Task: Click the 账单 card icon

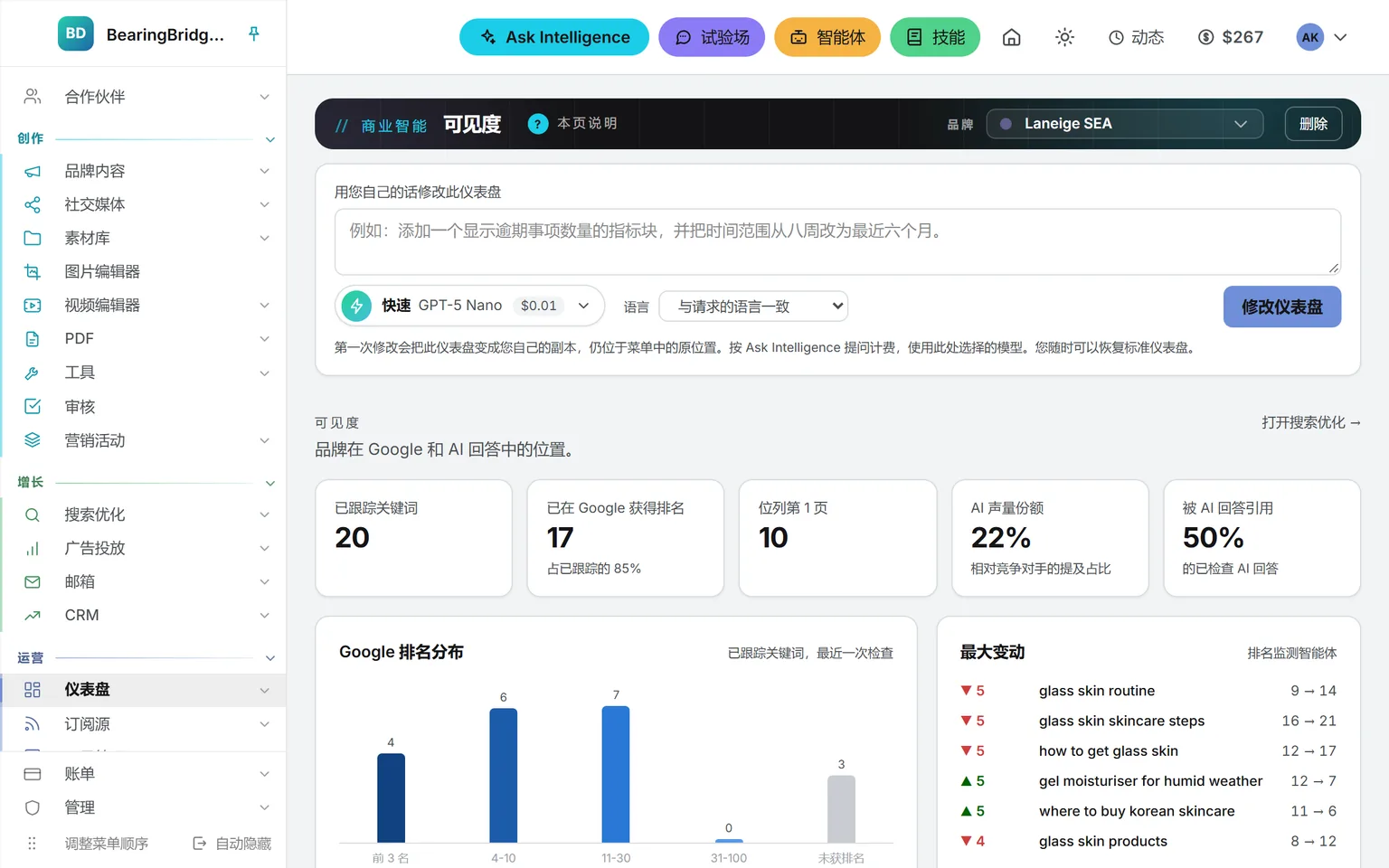Action: [x=33, y=774]
